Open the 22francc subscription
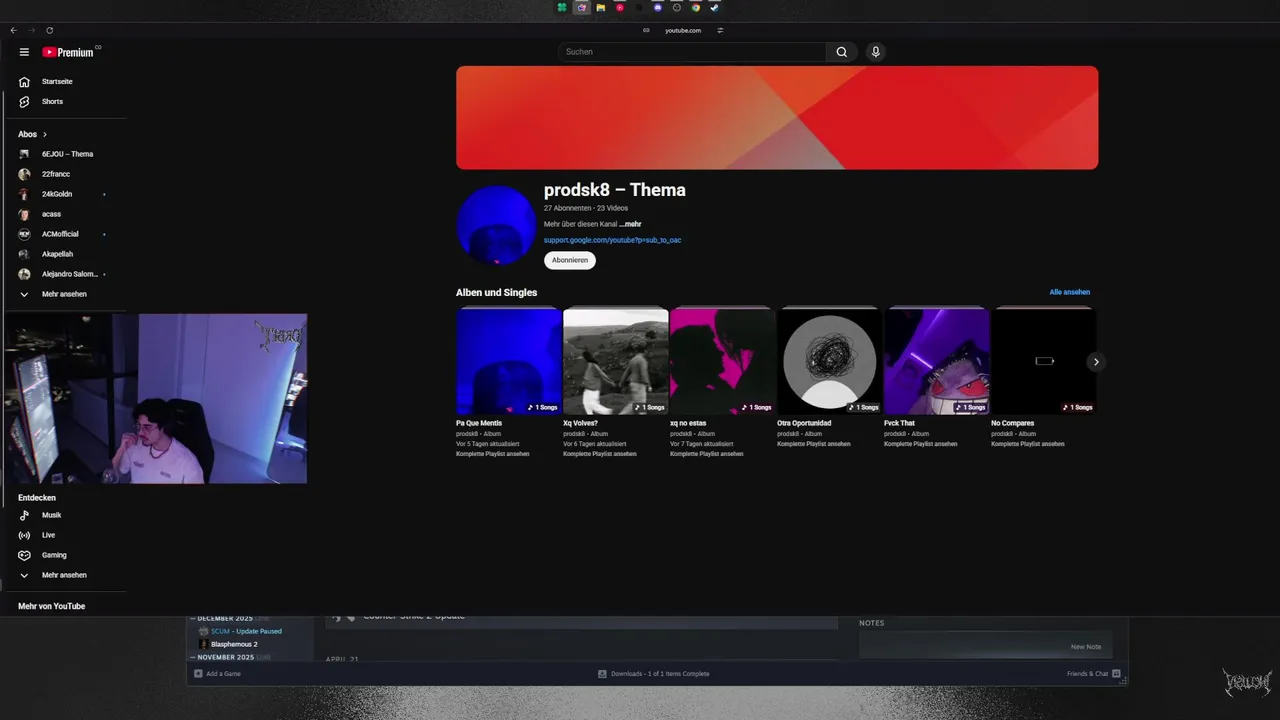This screenshot has width=1280, height=720. coord(56,174)
